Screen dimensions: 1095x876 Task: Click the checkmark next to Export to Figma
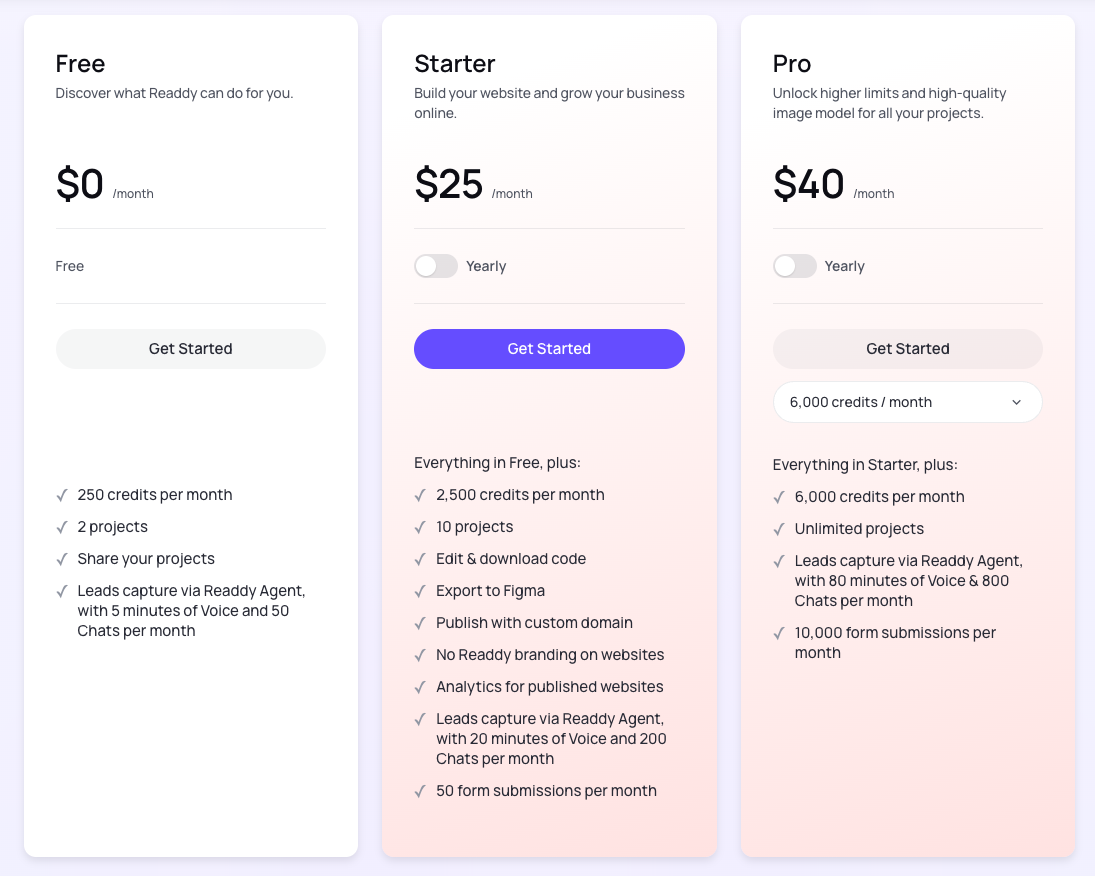pos(420,591)
